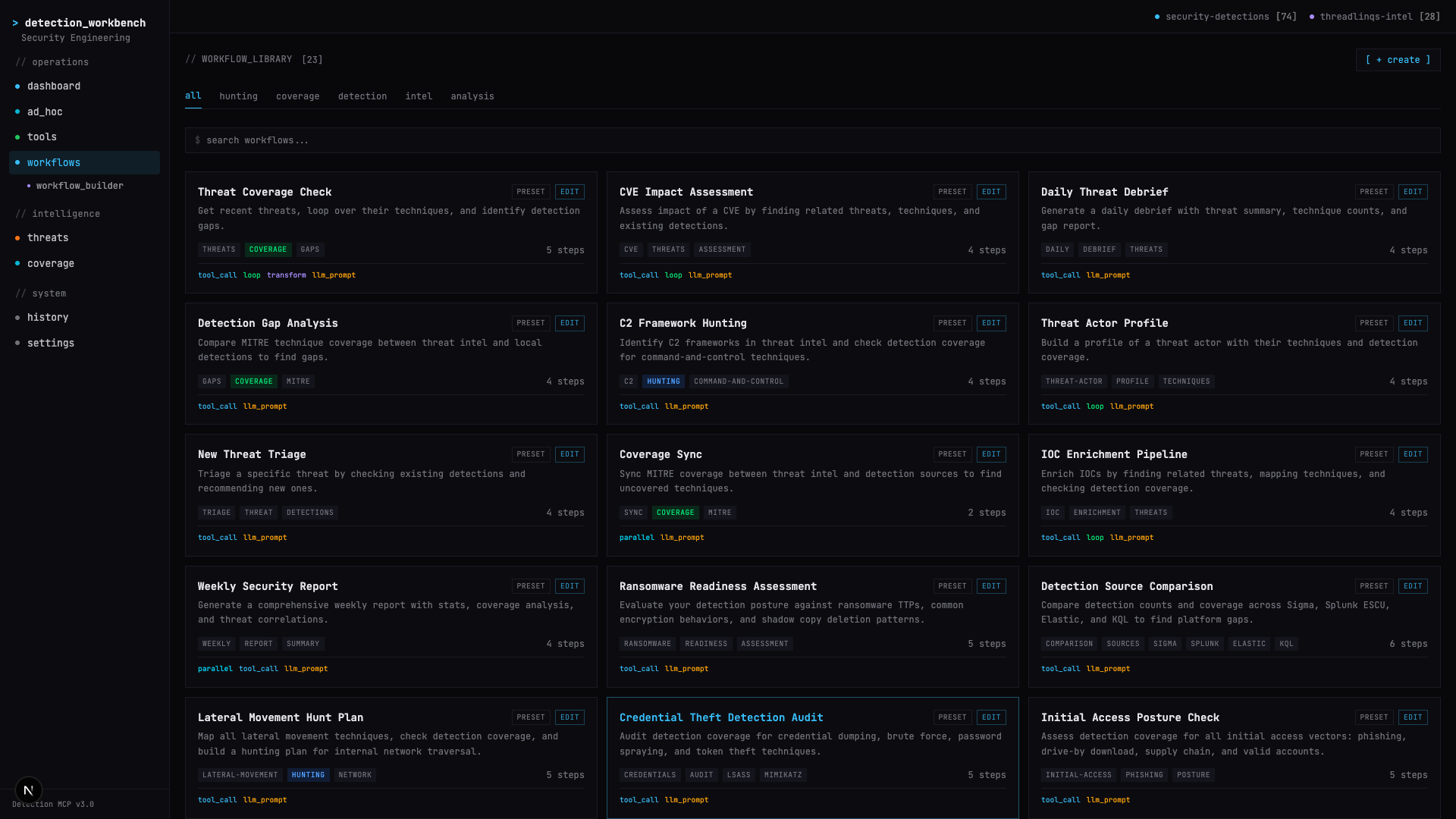Click PRESET badge on Threat Coverage Check
Image resolution: width=1456 pixels, height=819 pixels.
531,192
